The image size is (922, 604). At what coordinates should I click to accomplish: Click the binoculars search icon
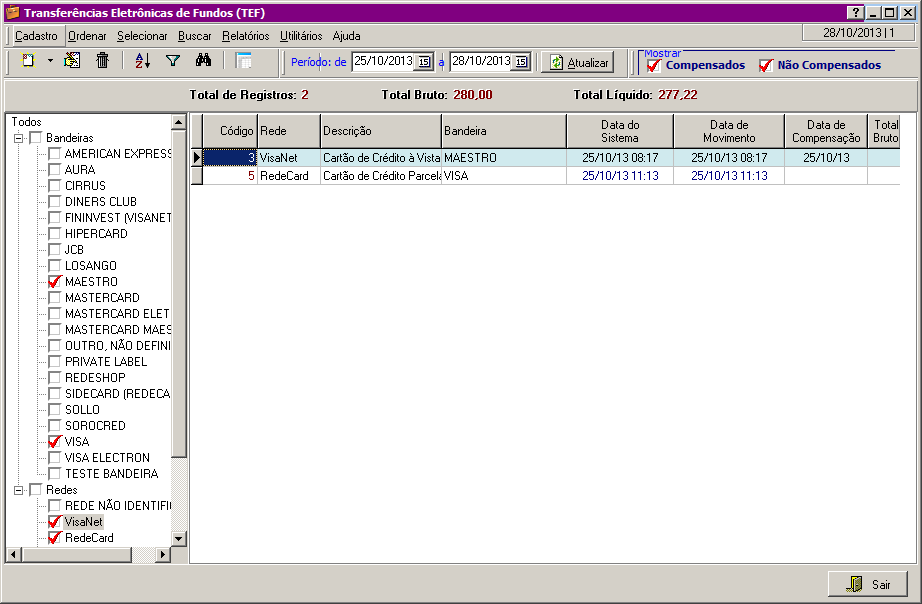click(x=203, y=61)
